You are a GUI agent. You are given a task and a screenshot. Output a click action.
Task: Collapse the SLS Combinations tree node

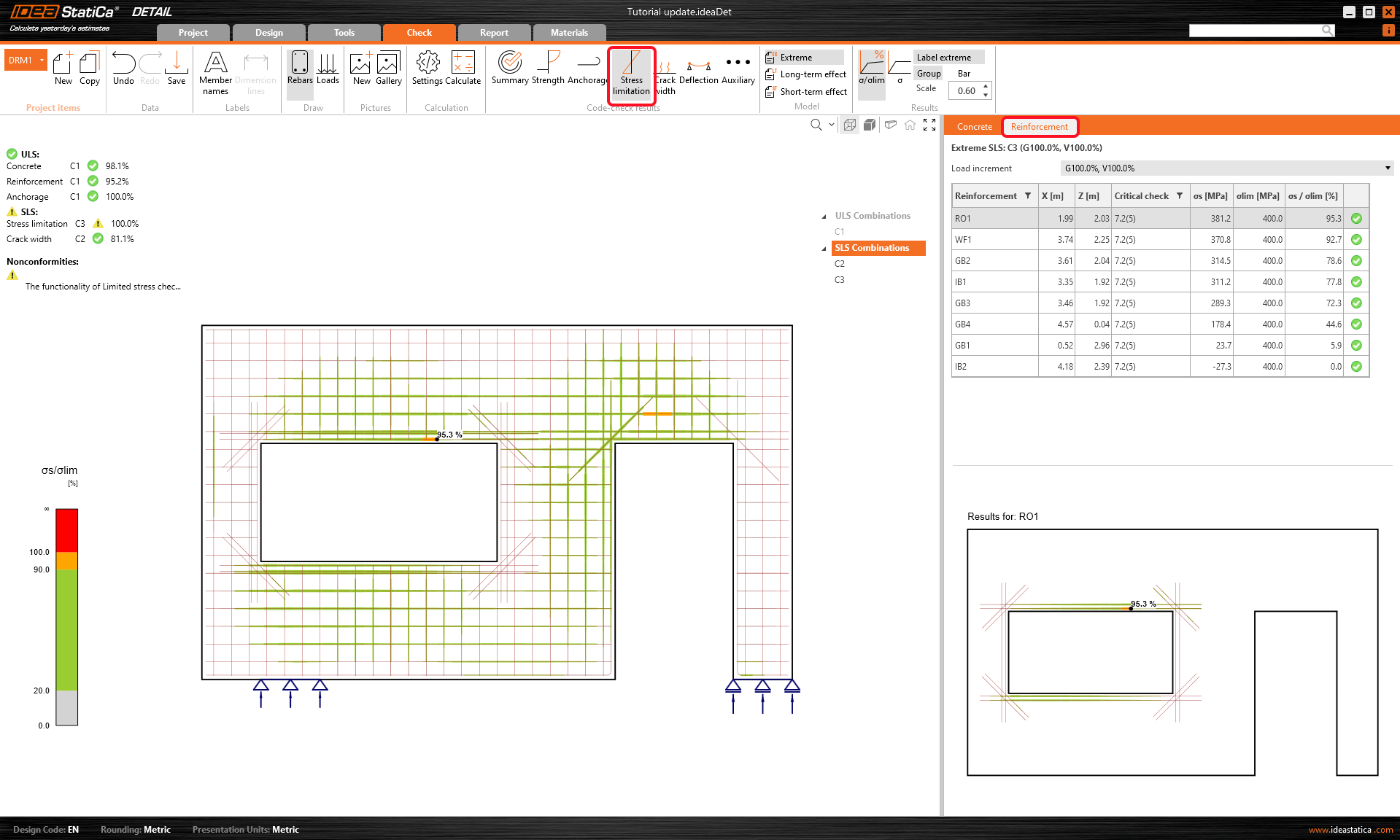(824, 249)
